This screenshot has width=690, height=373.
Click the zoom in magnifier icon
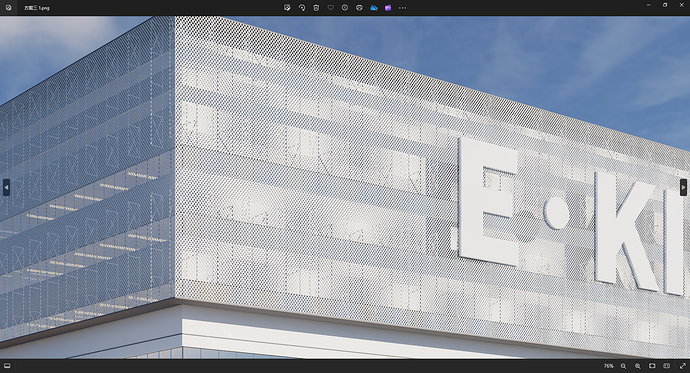(x=638, y=366)
